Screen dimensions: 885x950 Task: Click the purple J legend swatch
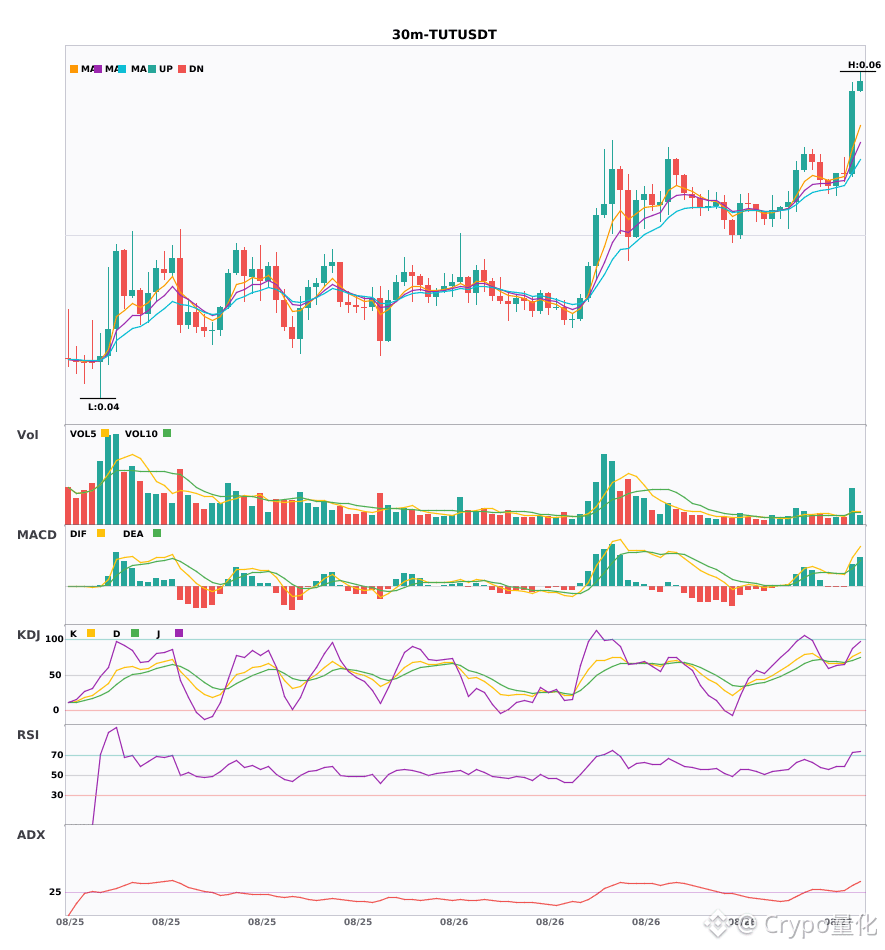pyautogui.click(x=179, y=633)
